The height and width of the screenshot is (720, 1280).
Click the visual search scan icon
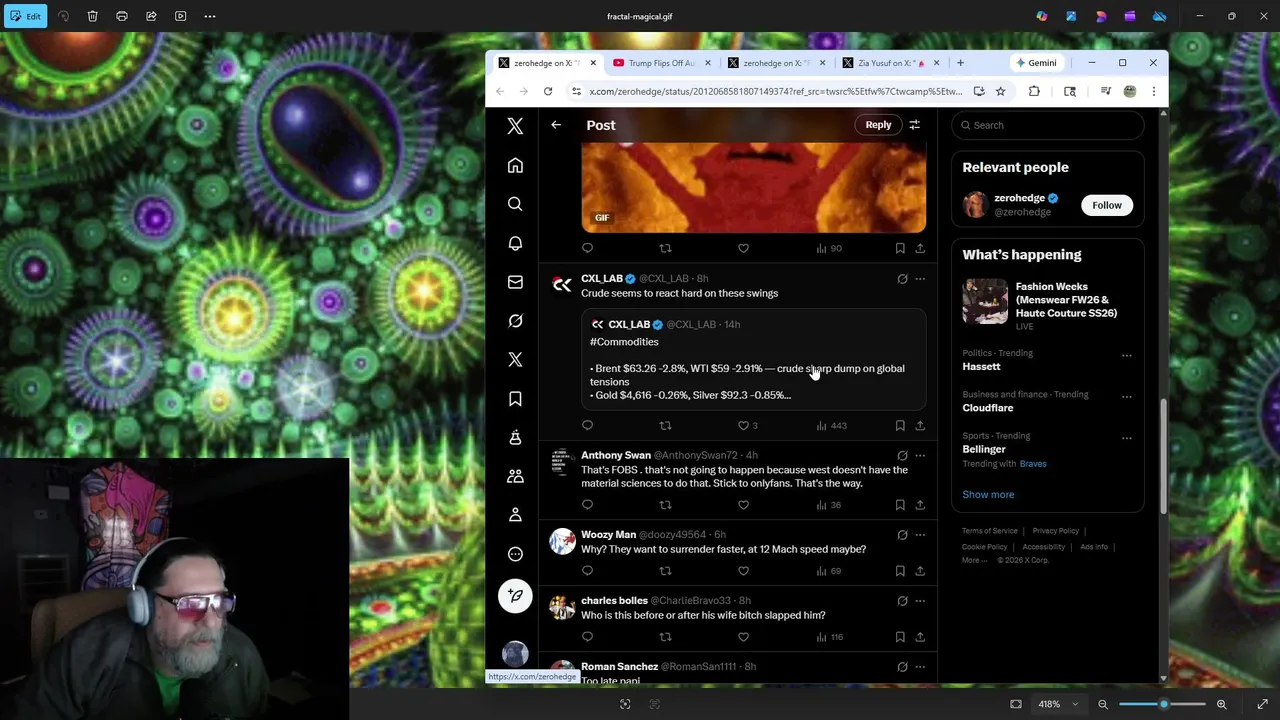pos(625,704)
